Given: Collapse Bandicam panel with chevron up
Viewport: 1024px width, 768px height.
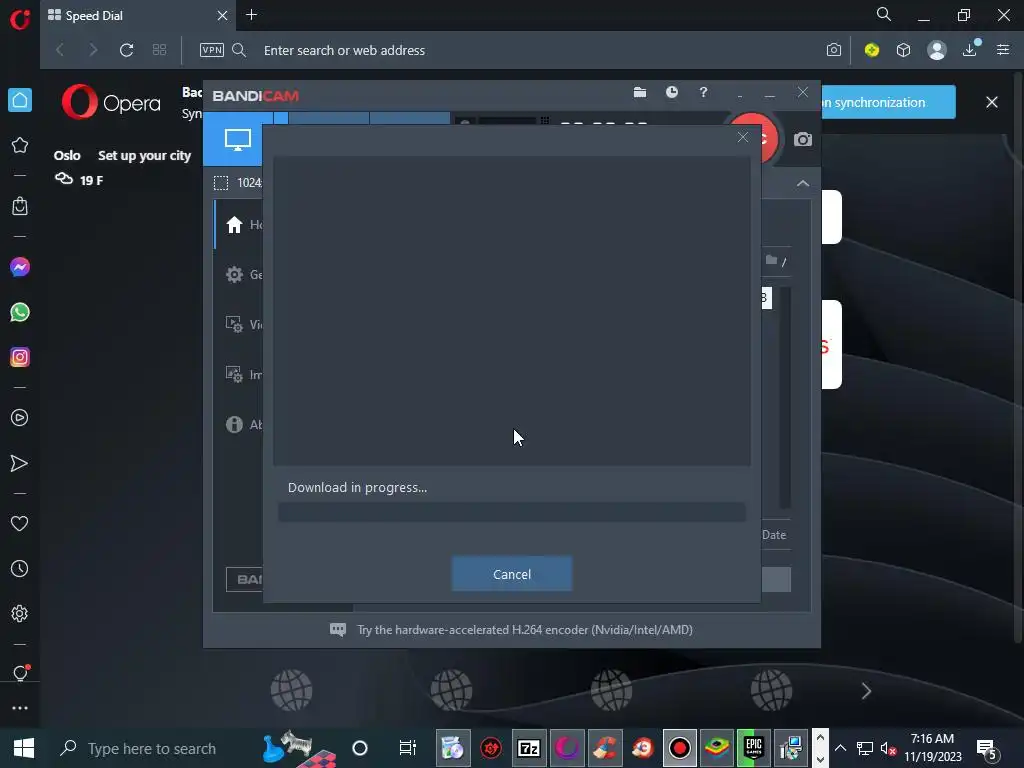Looking at the screenshot, I should click(803, 184).
